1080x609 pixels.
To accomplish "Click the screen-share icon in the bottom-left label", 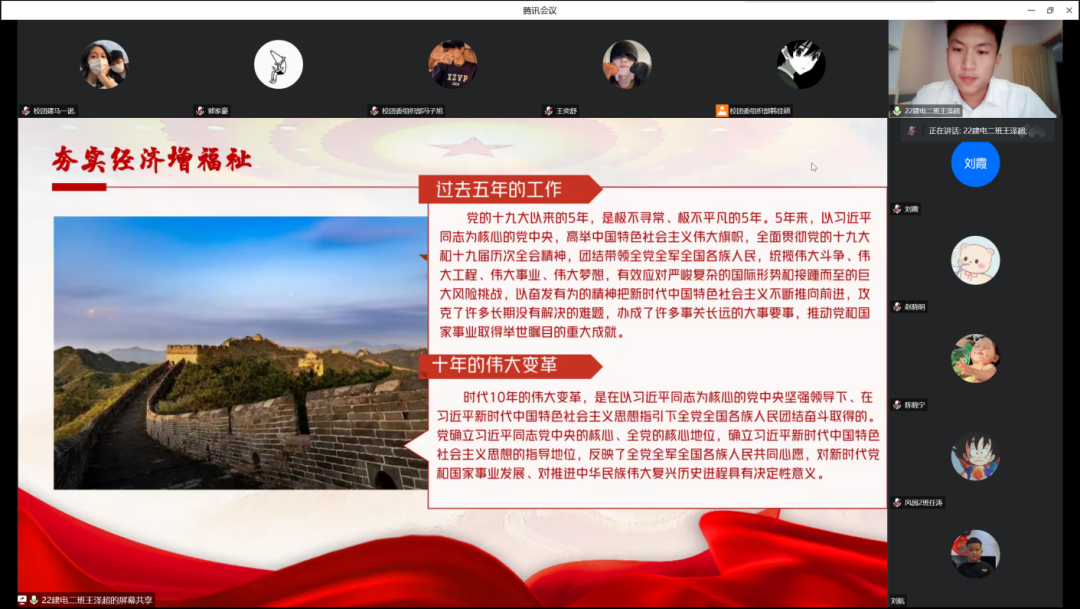I will pos(22,600).
